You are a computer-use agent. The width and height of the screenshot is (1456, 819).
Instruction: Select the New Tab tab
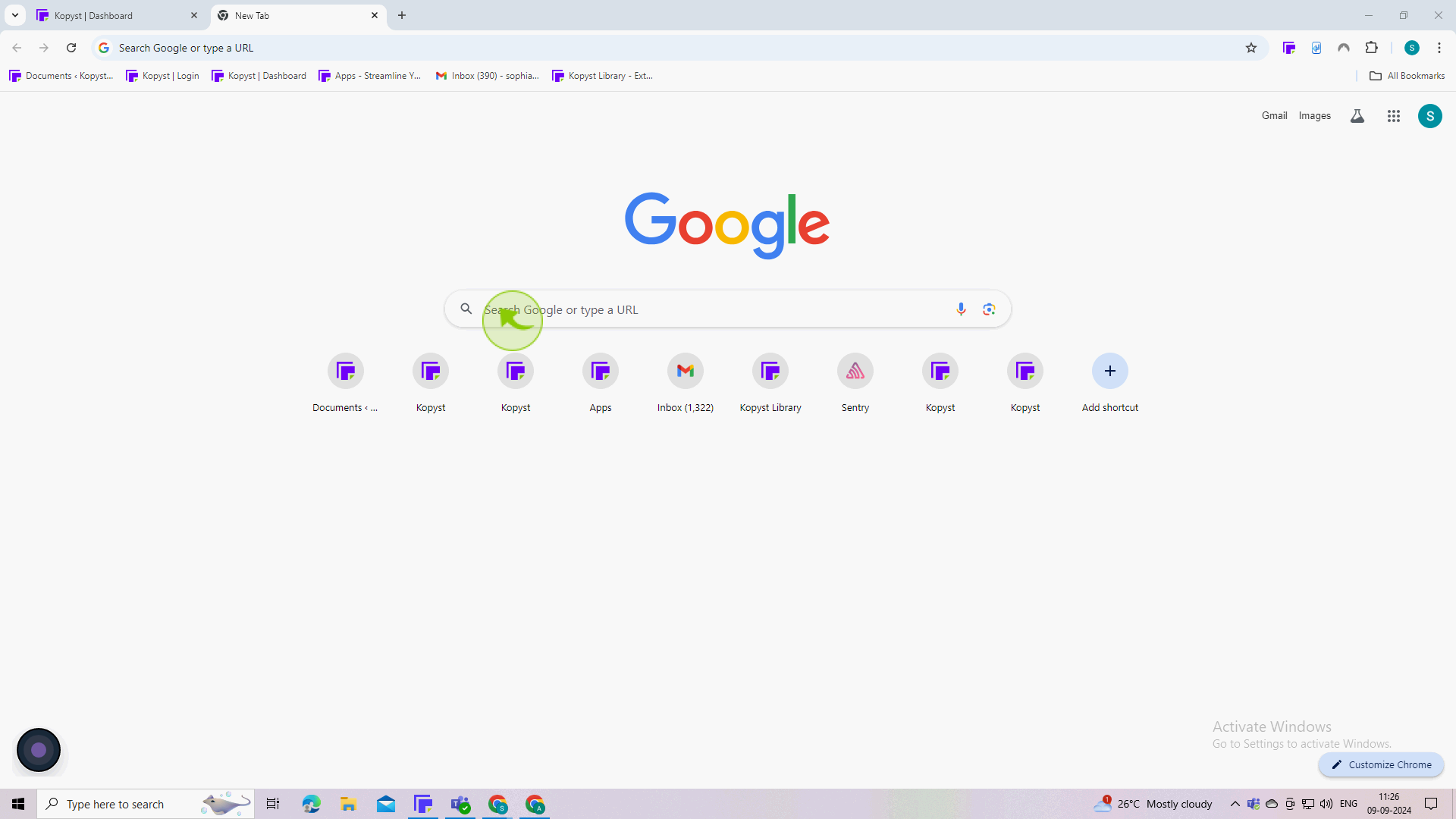(x=299, y=15)
